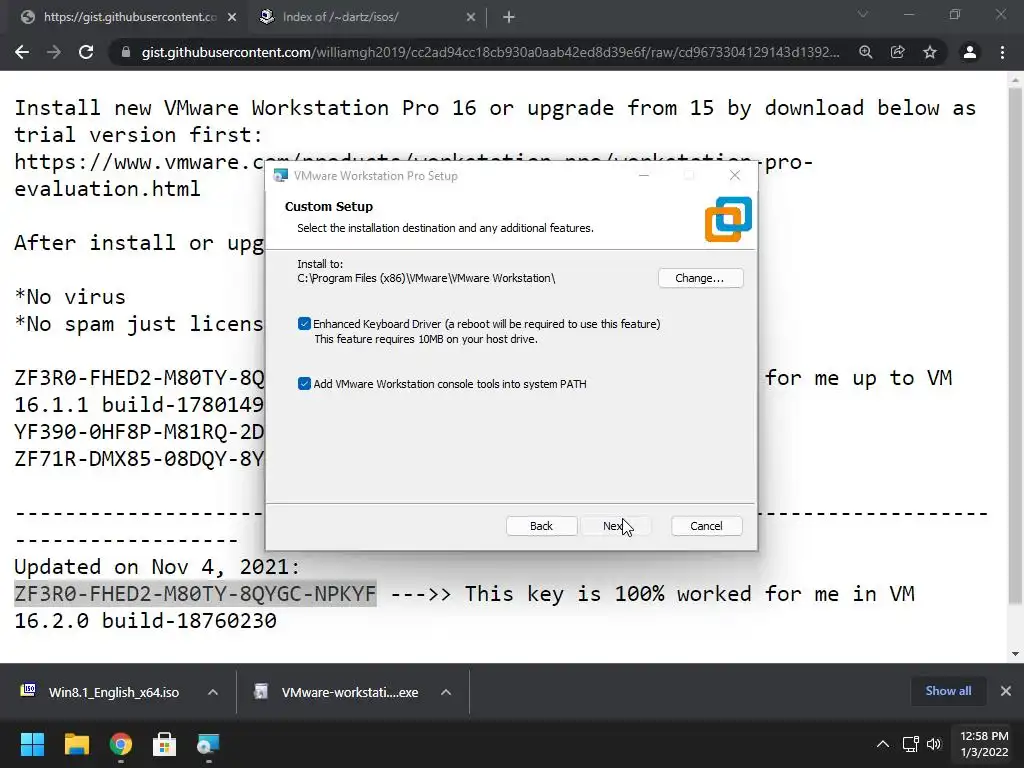Screen dimensions: 1024x768
Task: Open the zoom magnifier icon in address bar
Action: 866,52
